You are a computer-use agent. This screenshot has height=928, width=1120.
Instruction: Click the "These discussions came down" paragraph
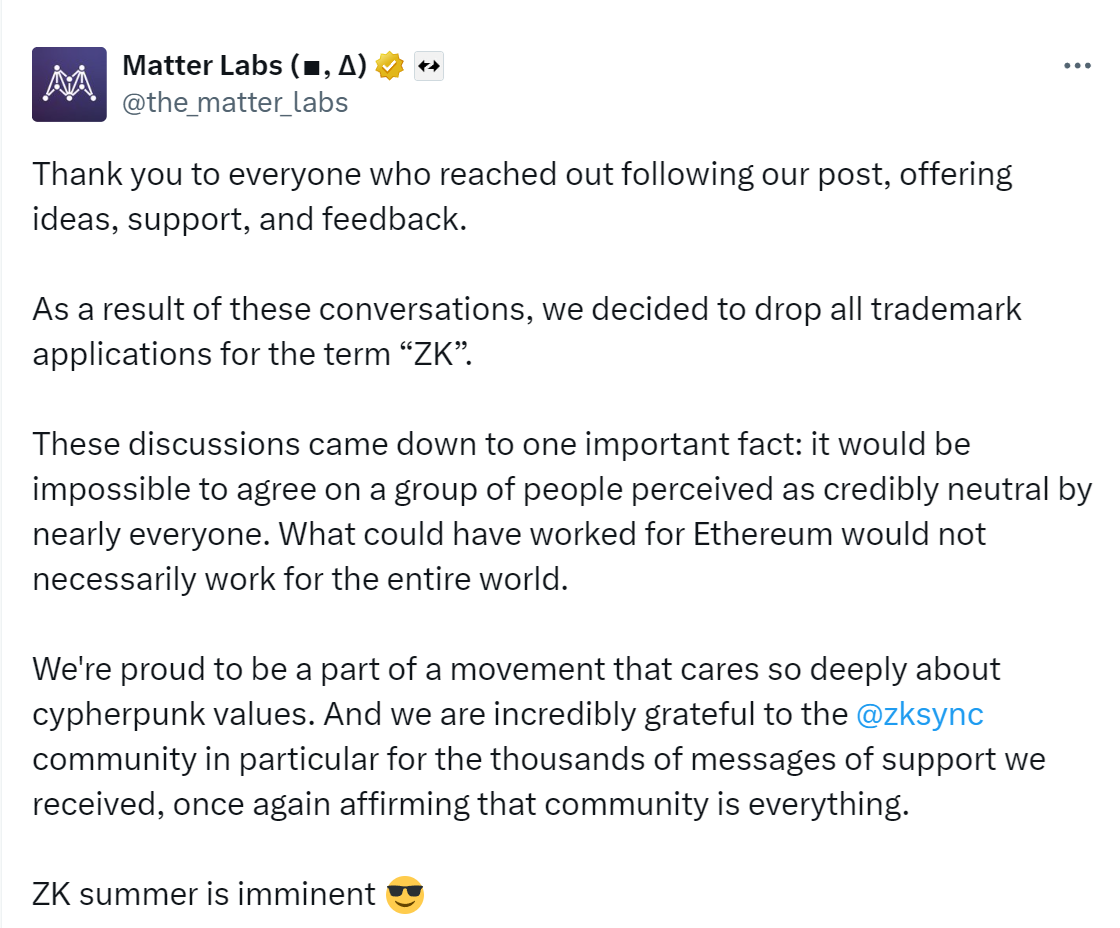tap(562, 512)
